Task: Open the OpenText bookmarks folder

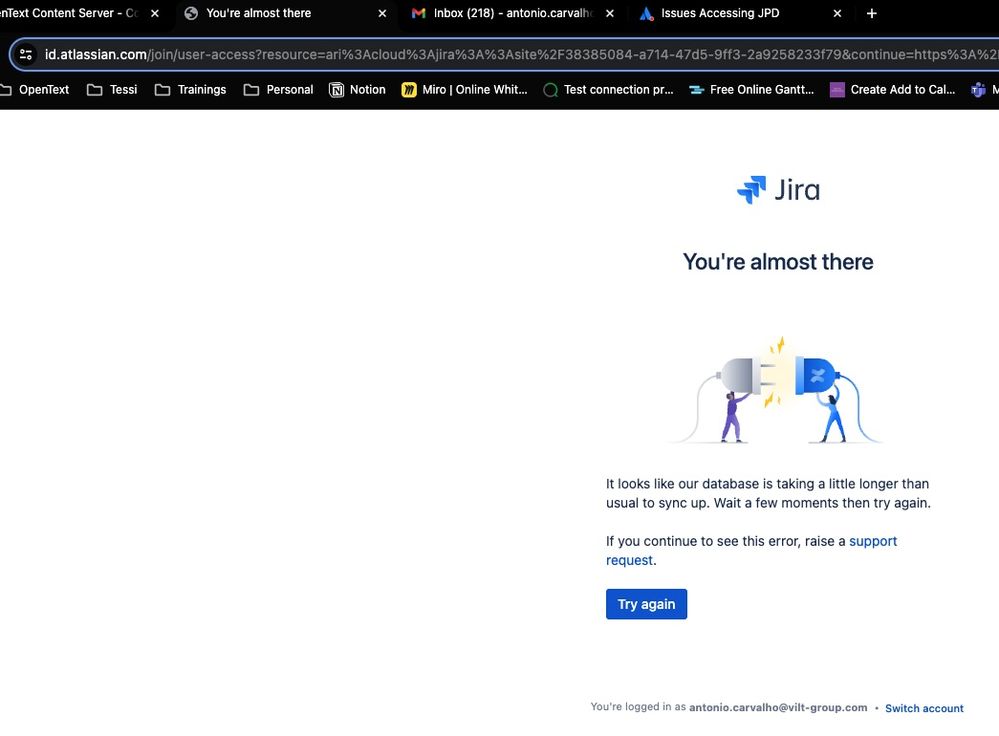Action: [x=36, y=90]
